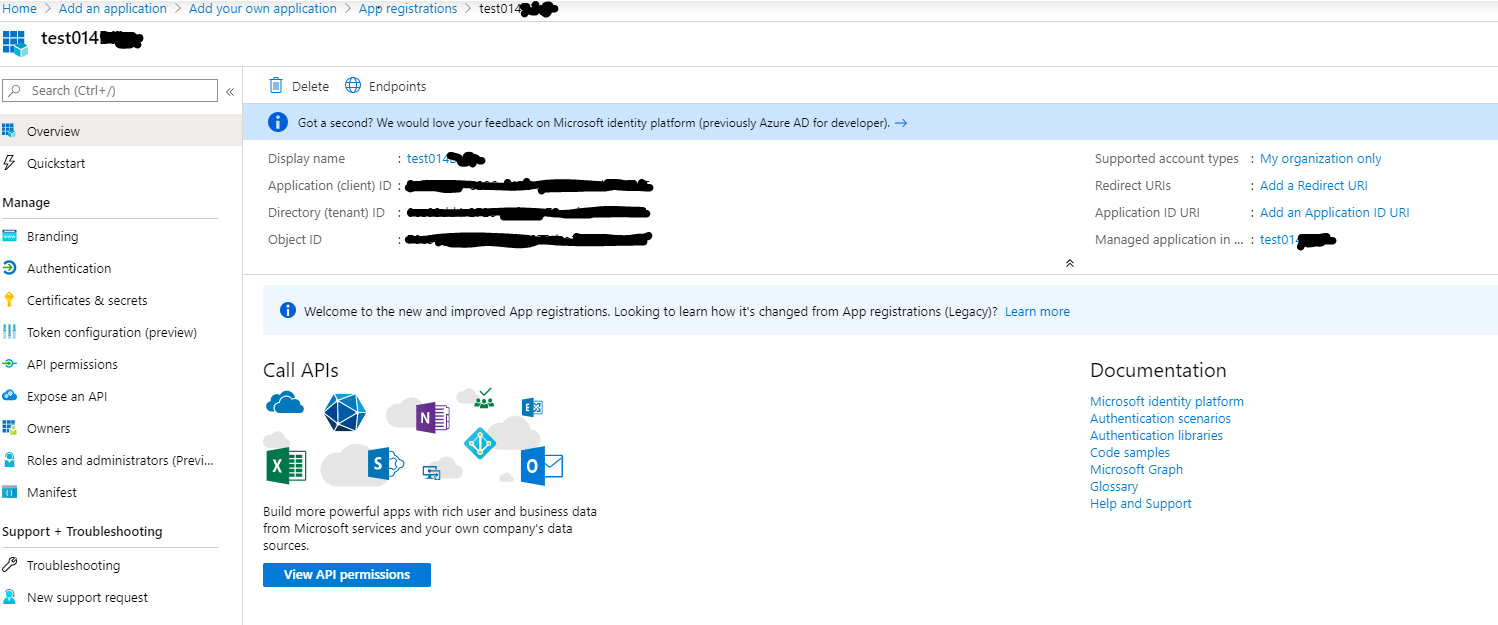Click the Excel icon under Call APIs
Viewport: 1498px width, 625px height.
(286, 465)
